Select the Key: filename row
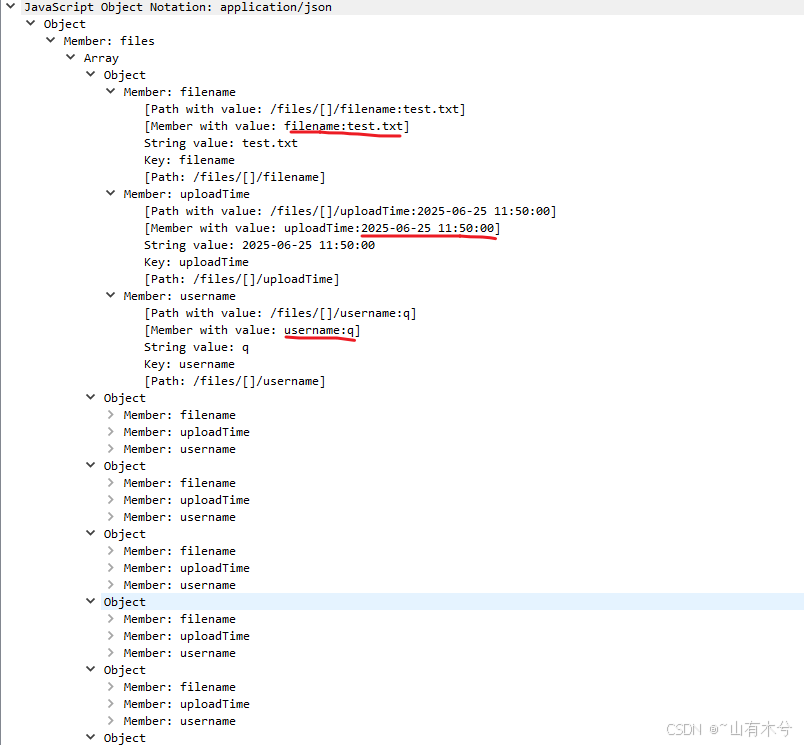Image resolution: width=804 pixels, height=745 pixels. (189, 160)
